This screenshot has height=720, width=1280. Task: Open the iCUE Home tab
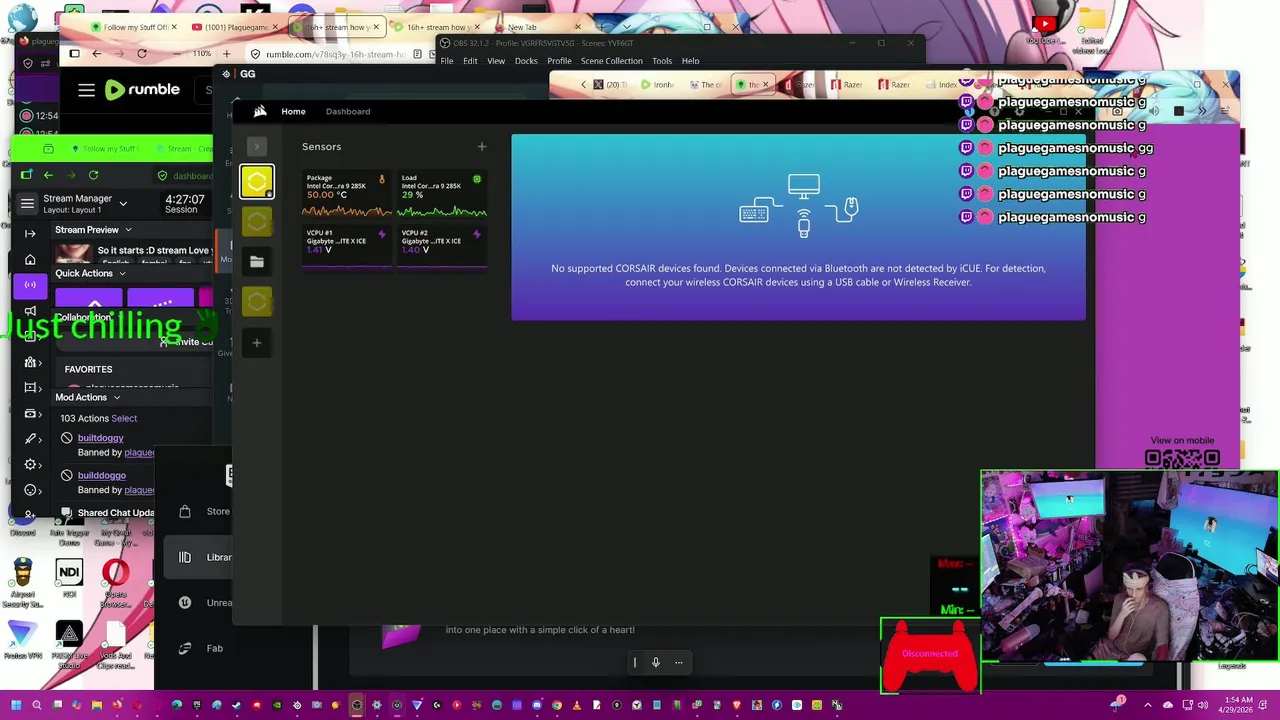click(293, 111)
